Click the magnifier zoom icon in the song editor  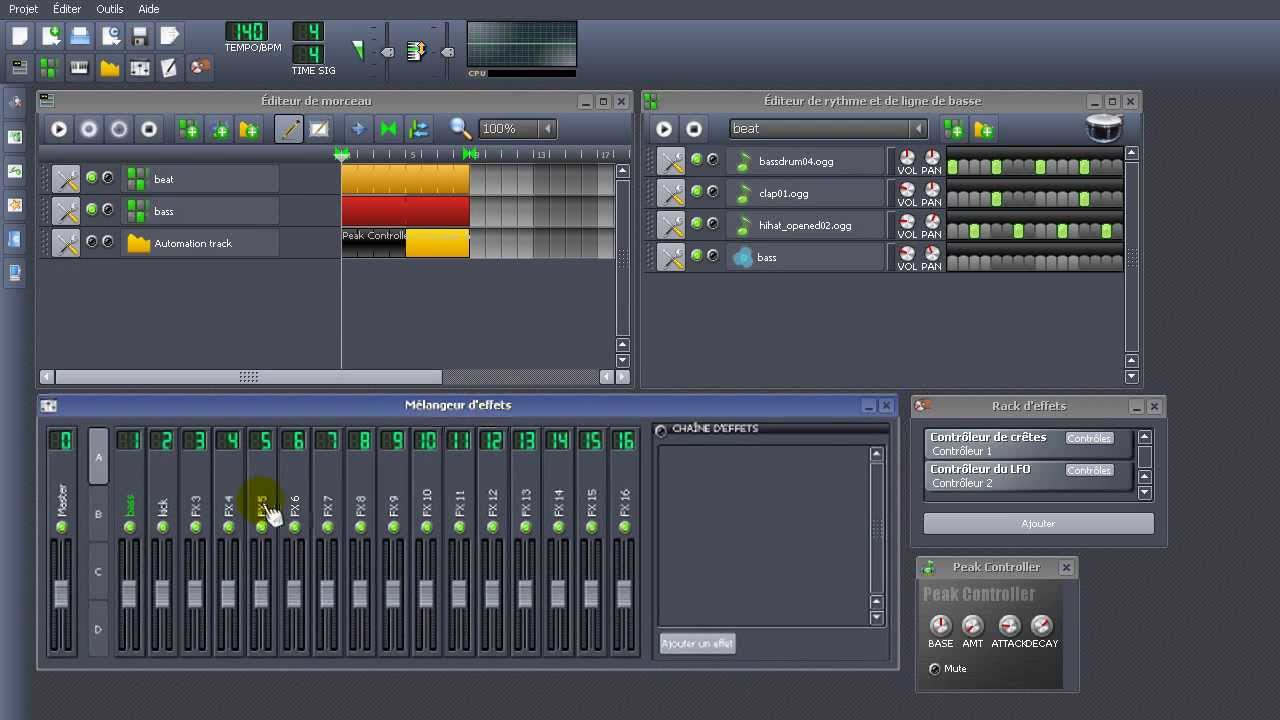(461, 128)
